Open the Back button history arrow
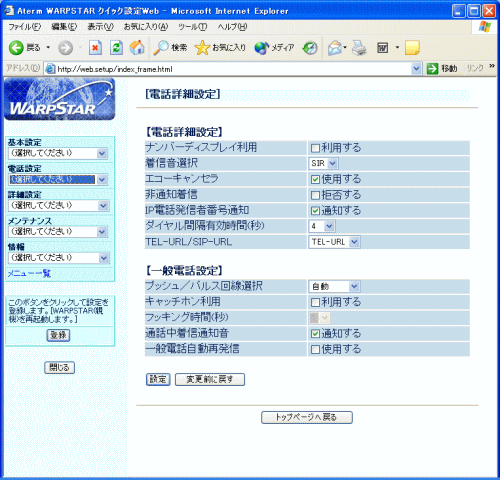 (48, 48)
